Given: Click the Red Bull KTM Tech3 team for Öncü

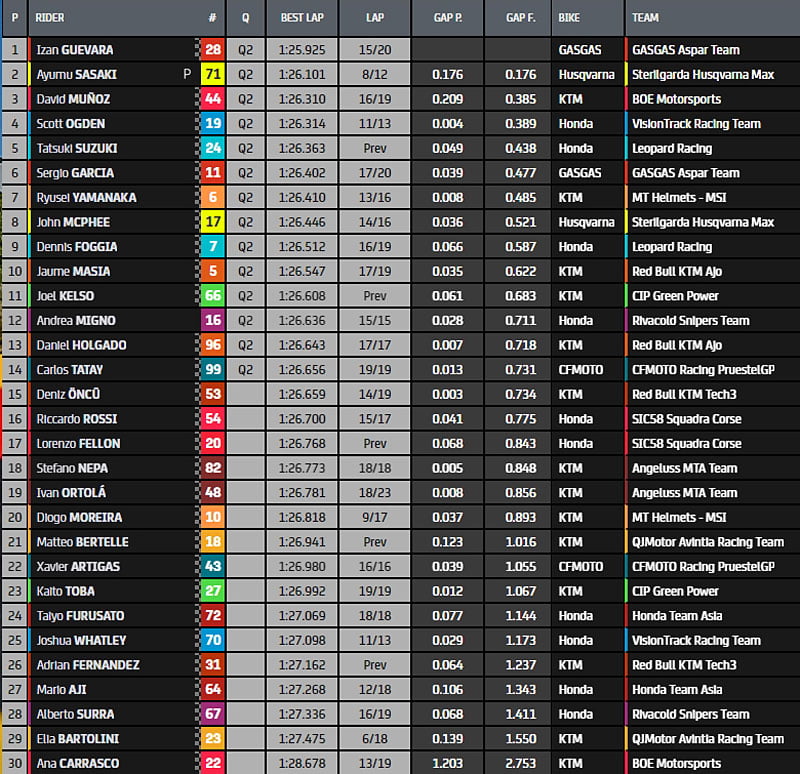Looking at the screenshot, I should coord(684,394).
